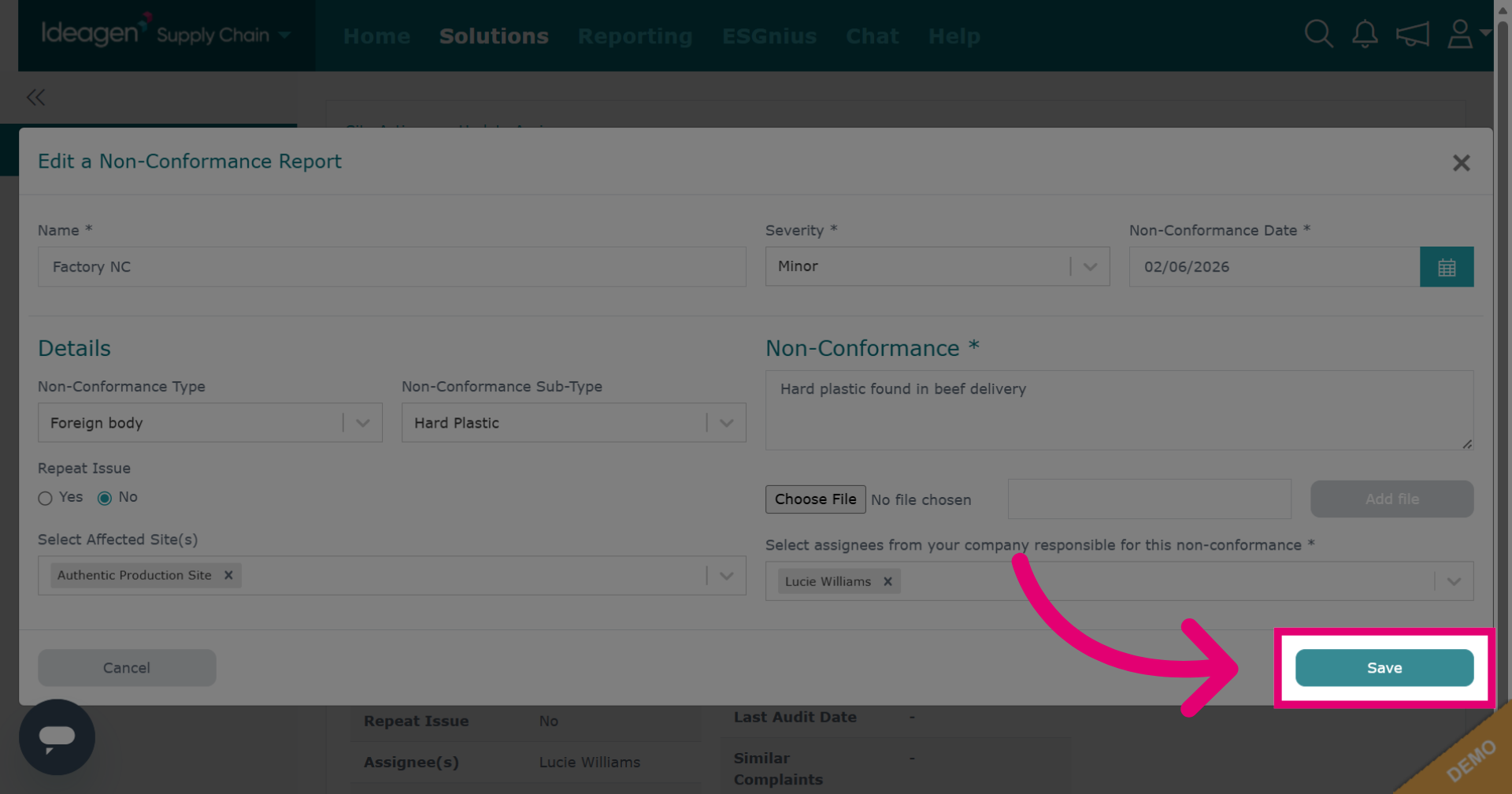Expand the assignees dropdown arrow

click(1454, 581)
